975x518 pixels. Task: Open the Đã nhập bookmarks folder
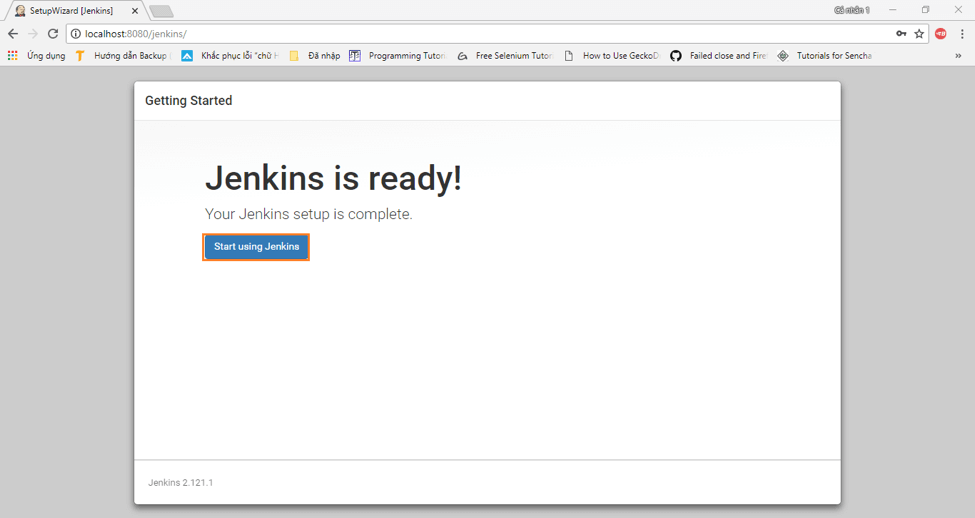click(x=315, y=55)
